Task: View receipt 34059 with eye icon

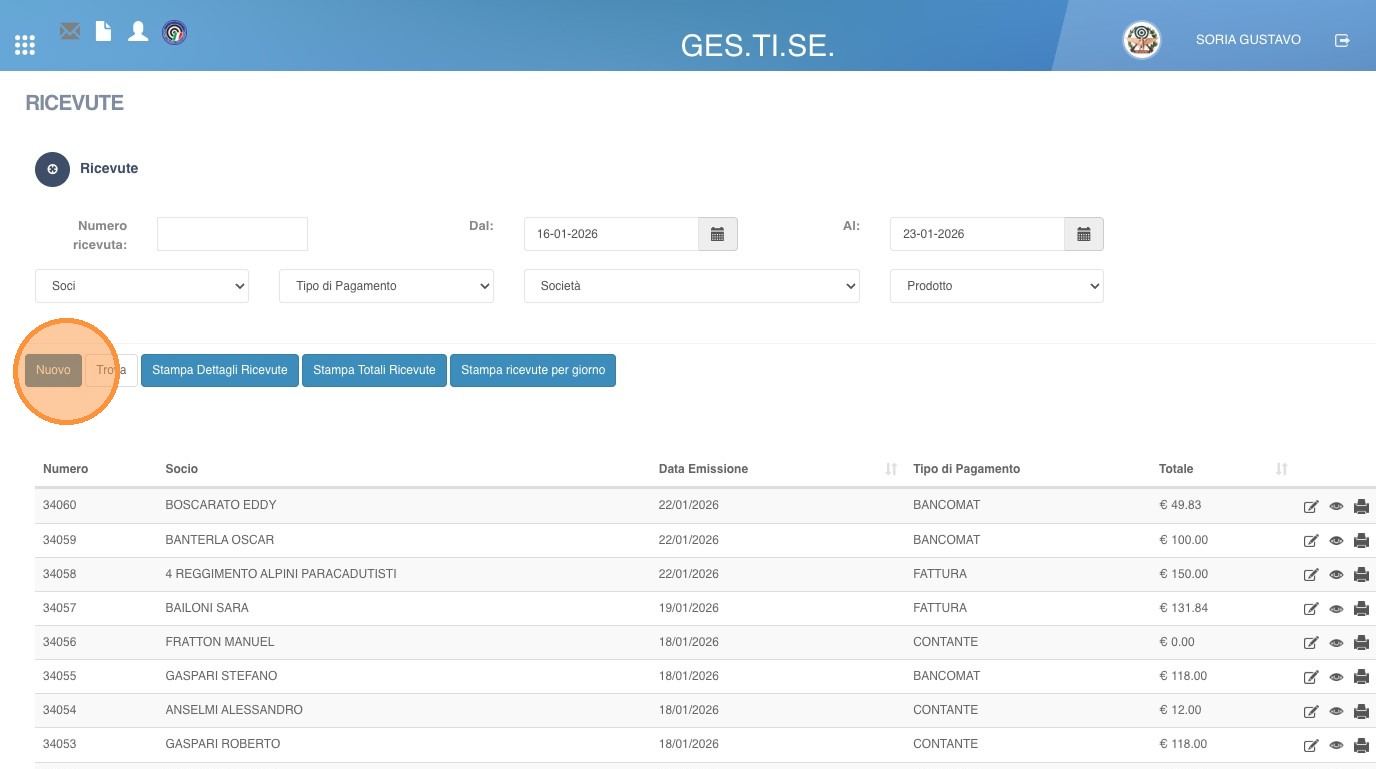Action: 1336,541
